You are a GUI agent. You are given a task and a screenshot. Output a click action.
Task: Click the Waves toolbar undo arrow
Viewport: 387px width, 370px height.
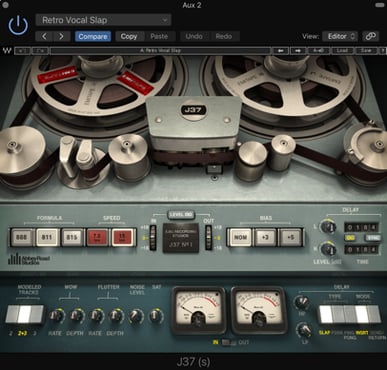(x=23, y=51)
